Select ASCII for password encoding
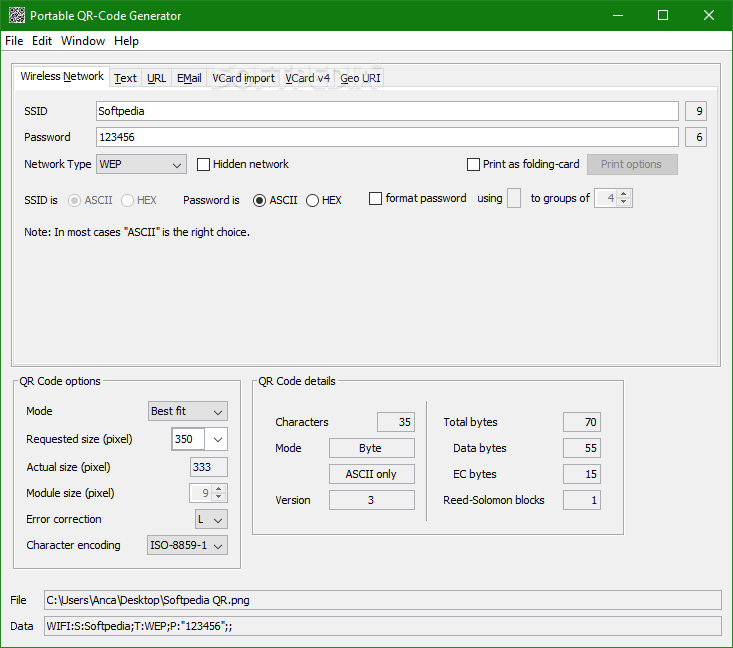 [260, 200]
